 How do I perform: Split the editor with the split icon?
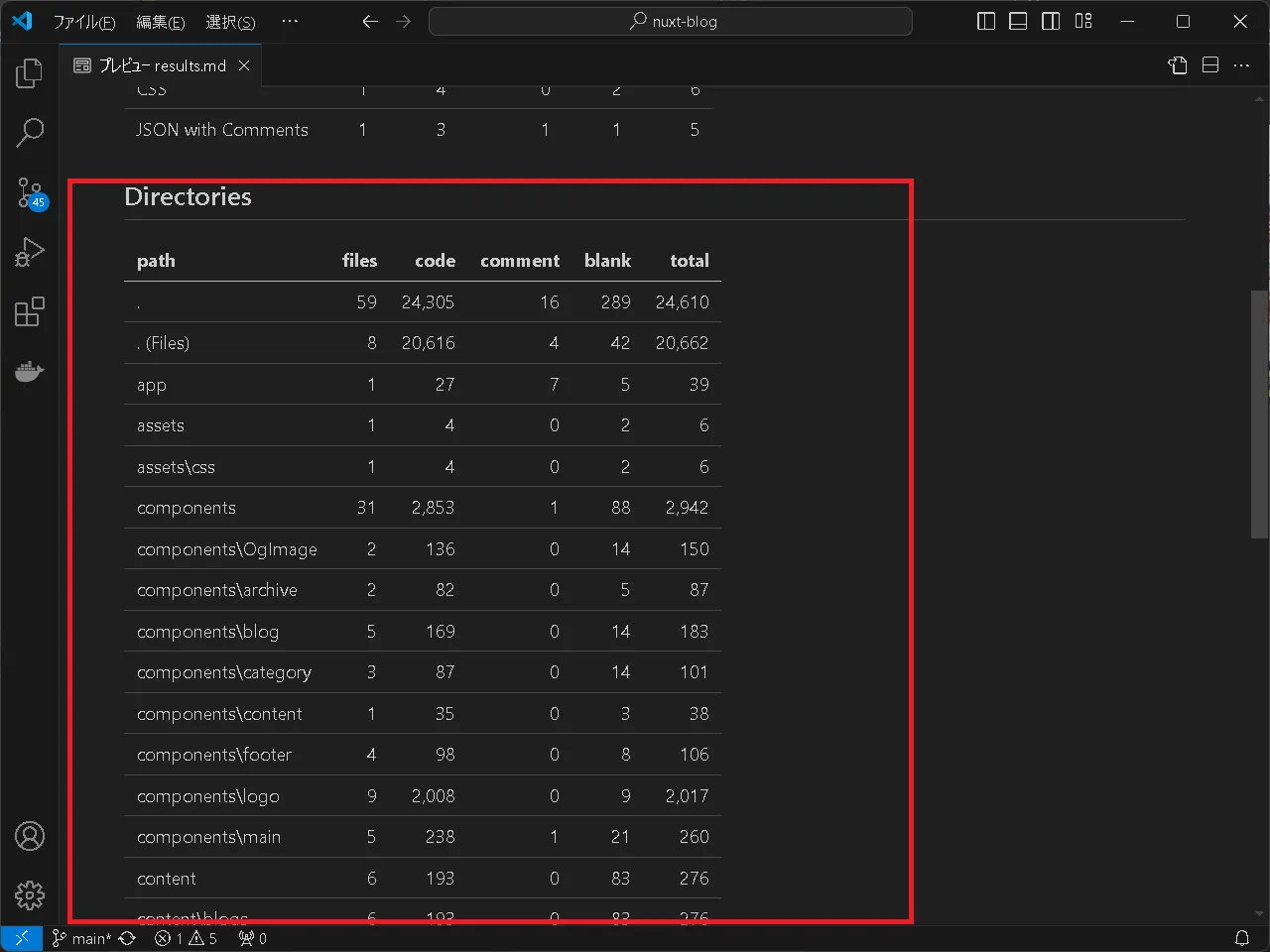pyautogui.click(x=1210, y=65)
